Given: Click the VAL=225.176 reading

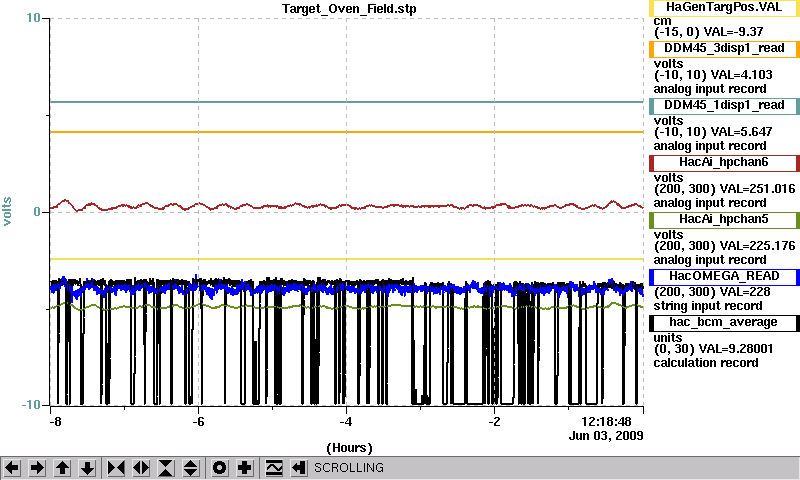Looking at the screenshot, I should point(758,246).
